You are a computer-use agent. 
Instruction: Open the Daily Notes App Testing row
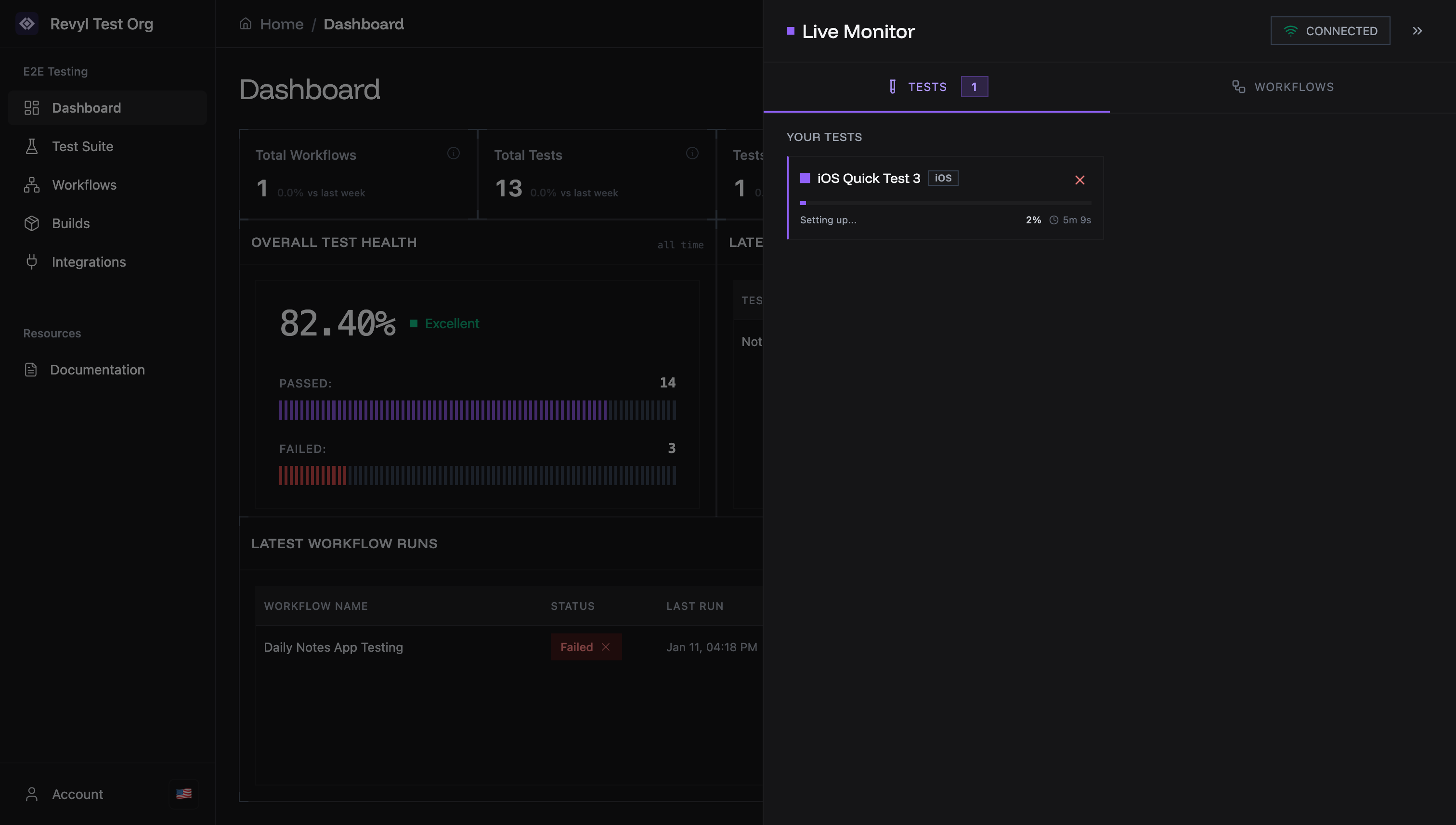(333, 647)
